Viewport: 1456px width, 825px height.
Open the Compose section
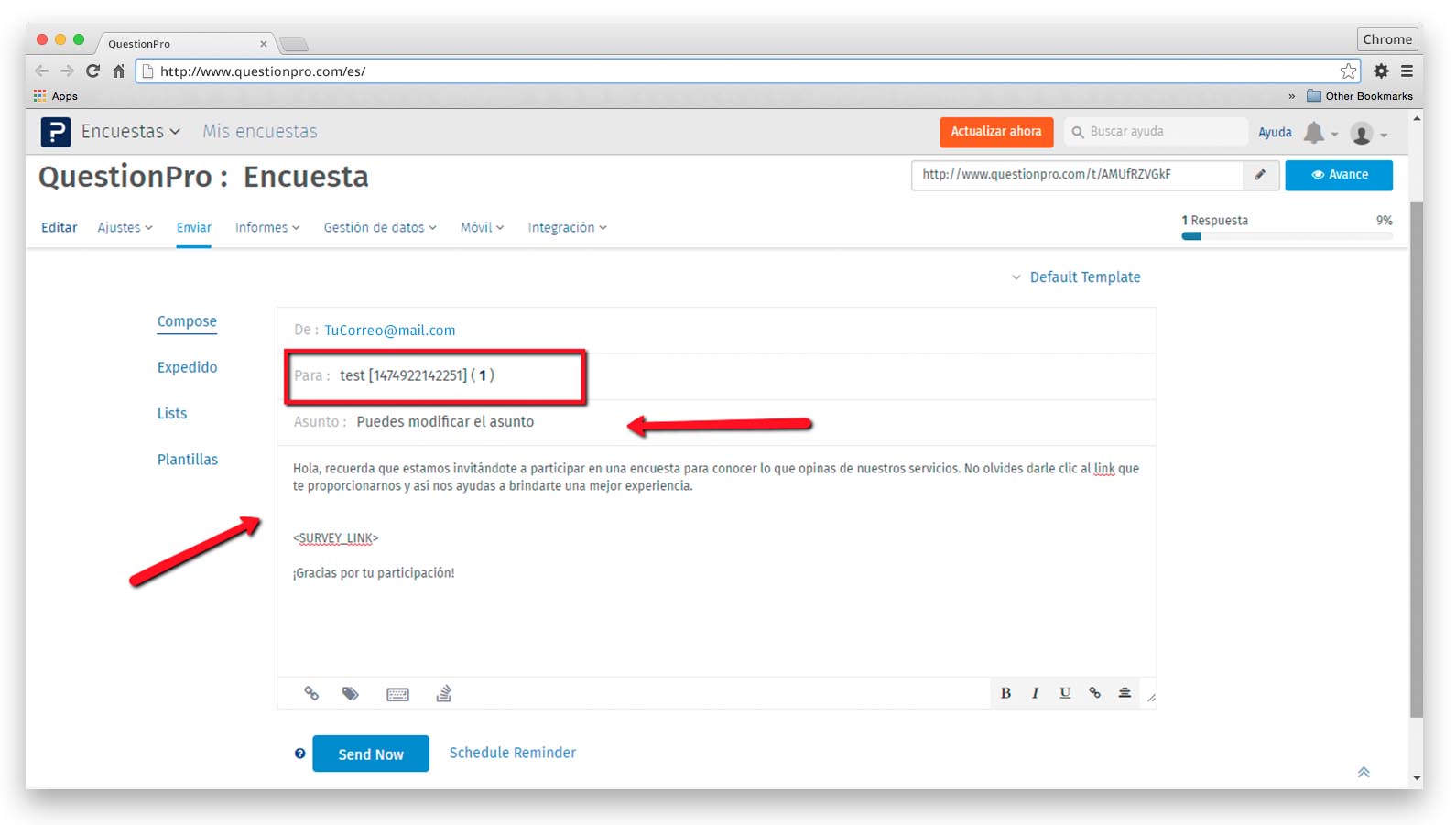click(x=187, y=321)
